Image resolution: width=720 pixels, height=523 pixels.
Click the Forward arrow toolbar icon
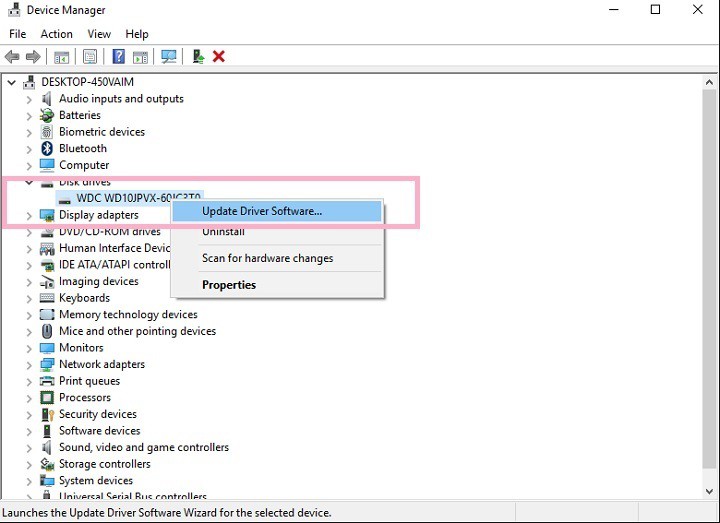pos(33,57)
